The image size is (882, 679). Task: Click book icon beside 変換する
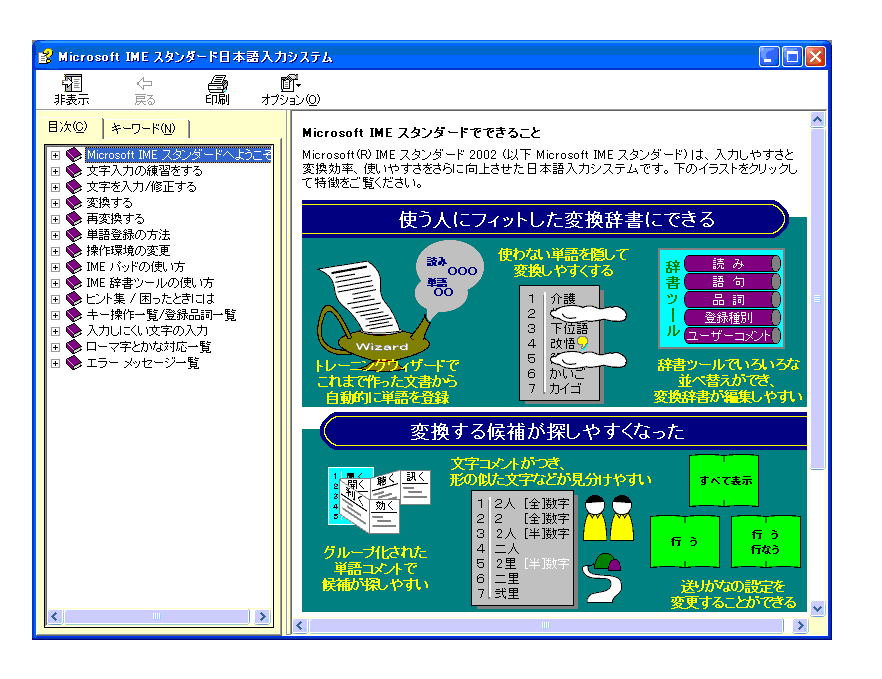74,203
